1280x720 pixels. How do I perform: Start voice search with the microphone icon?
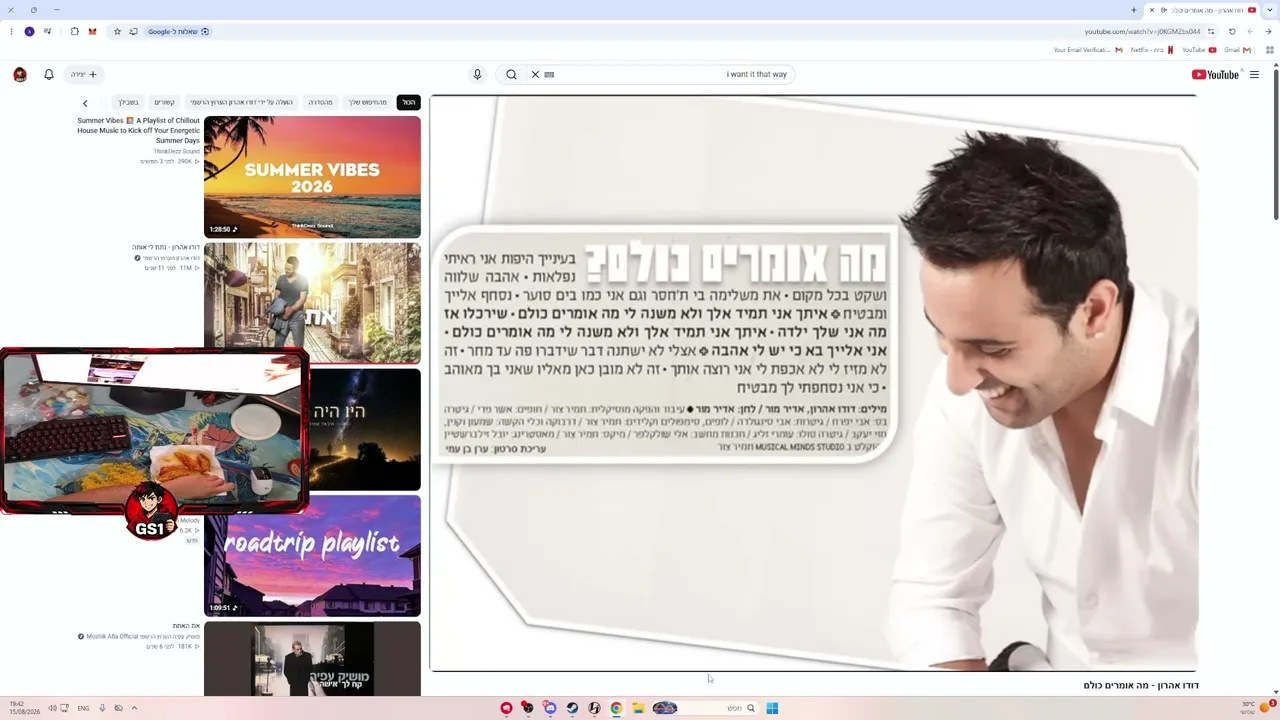point(477,74)
